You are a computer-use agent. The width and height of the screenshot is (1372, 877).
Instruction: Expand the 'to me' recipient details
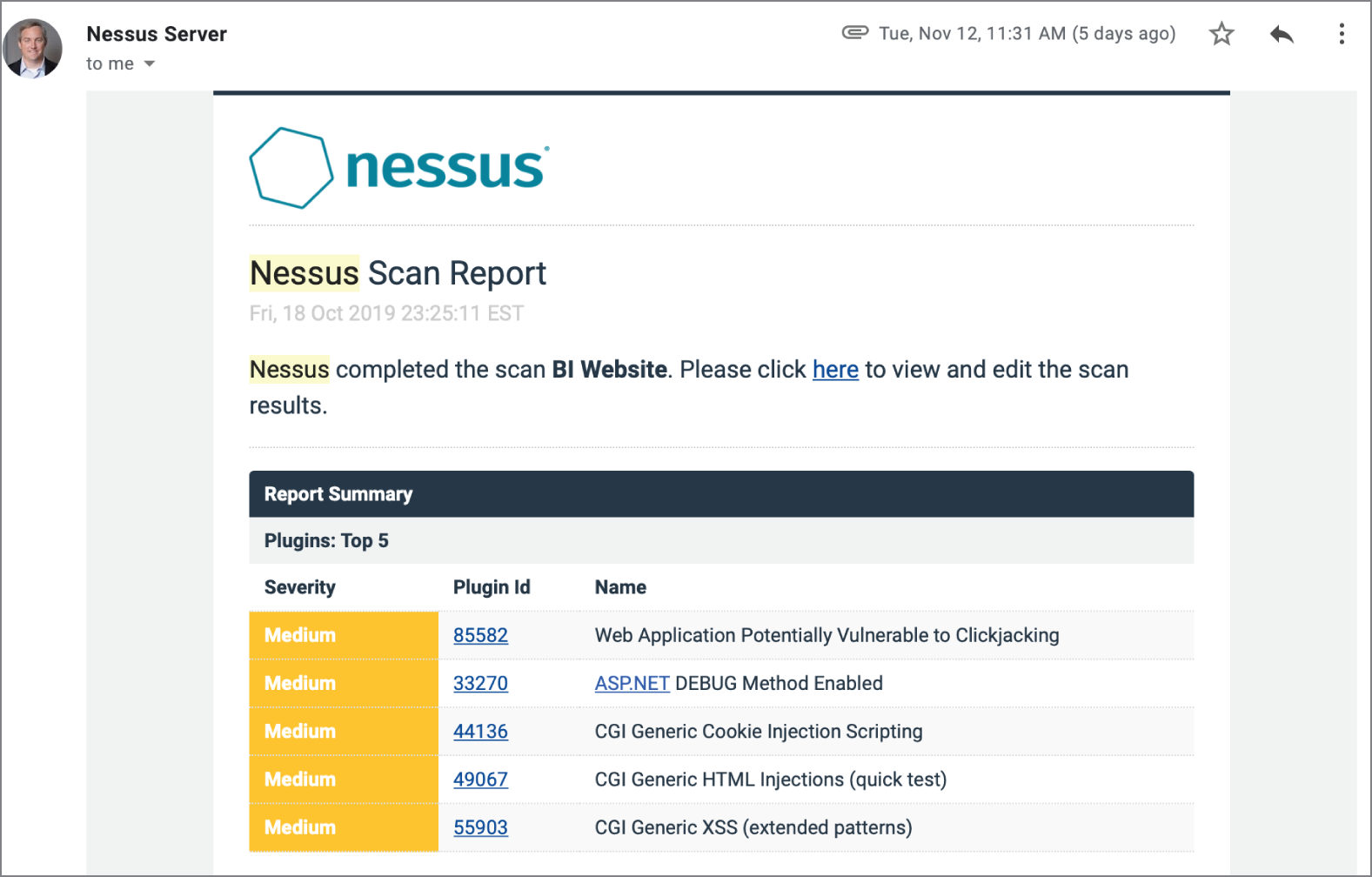[150, 64]
